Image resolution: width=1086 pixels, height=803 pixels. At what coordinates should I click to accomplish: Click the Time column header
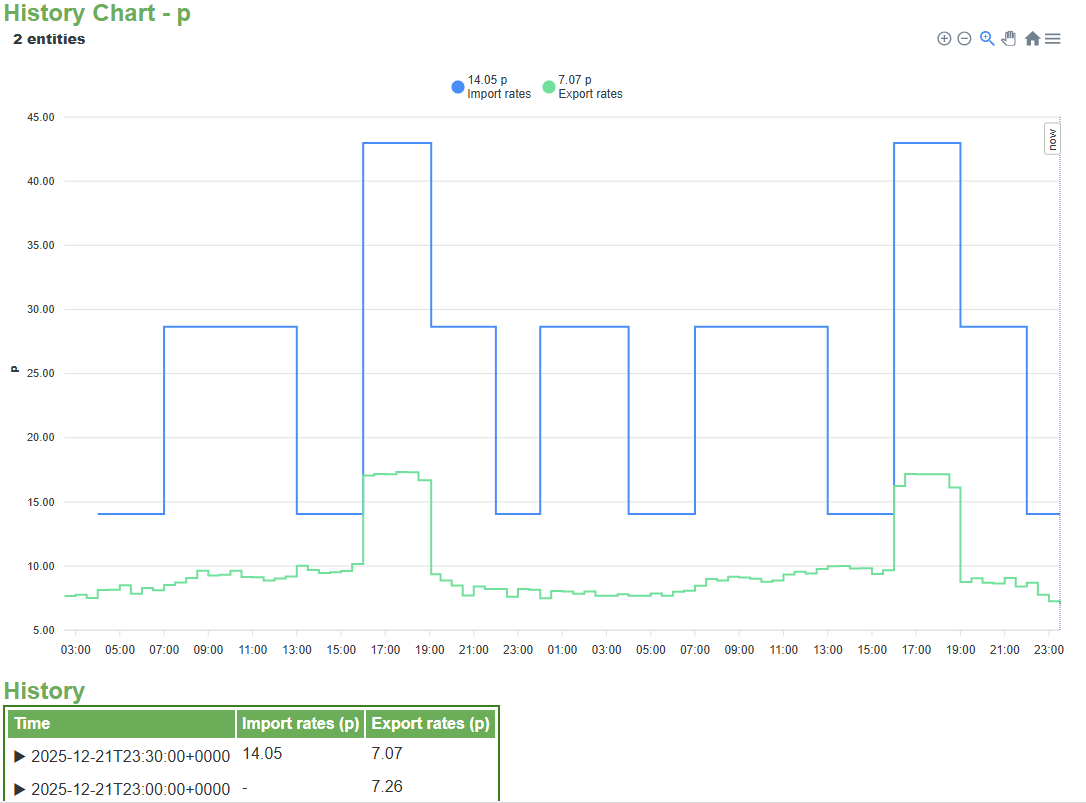[x=121, y=723]
